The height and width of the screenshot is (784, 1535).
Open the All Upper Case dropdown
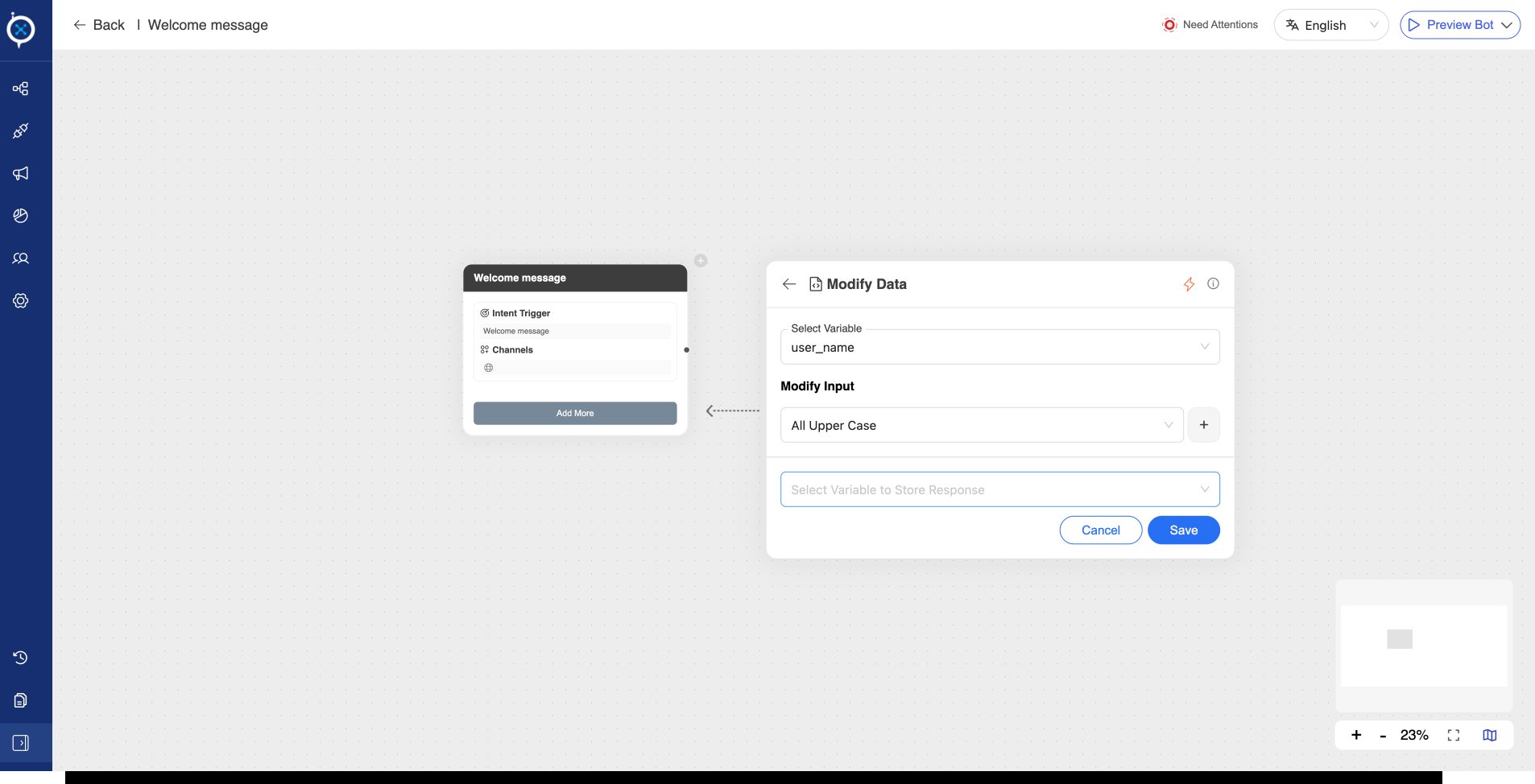[x=982, y=425]
